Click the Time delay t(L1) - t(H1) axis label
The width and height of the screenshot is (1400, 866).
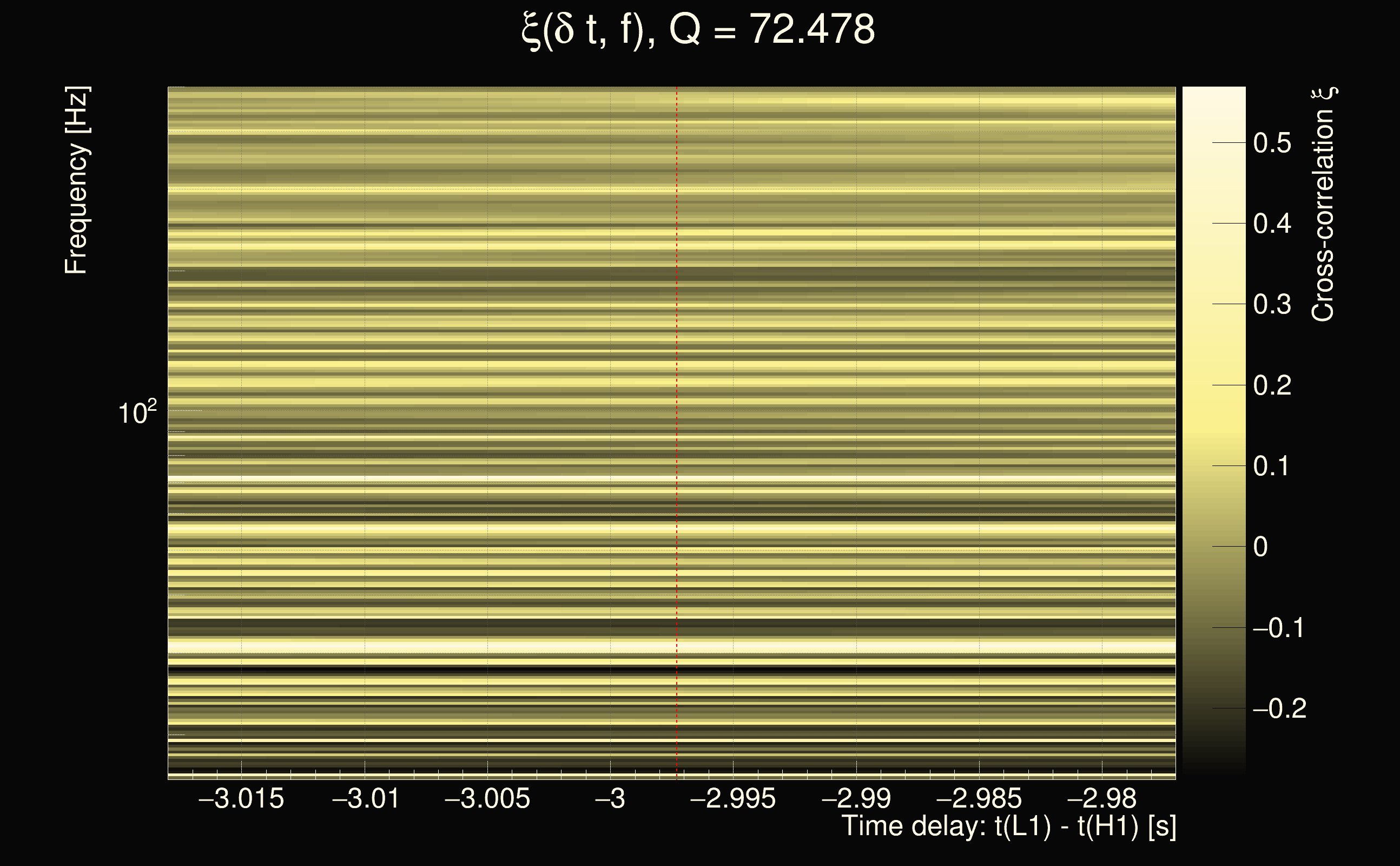pyautogui.click(x=1008, y=826)
